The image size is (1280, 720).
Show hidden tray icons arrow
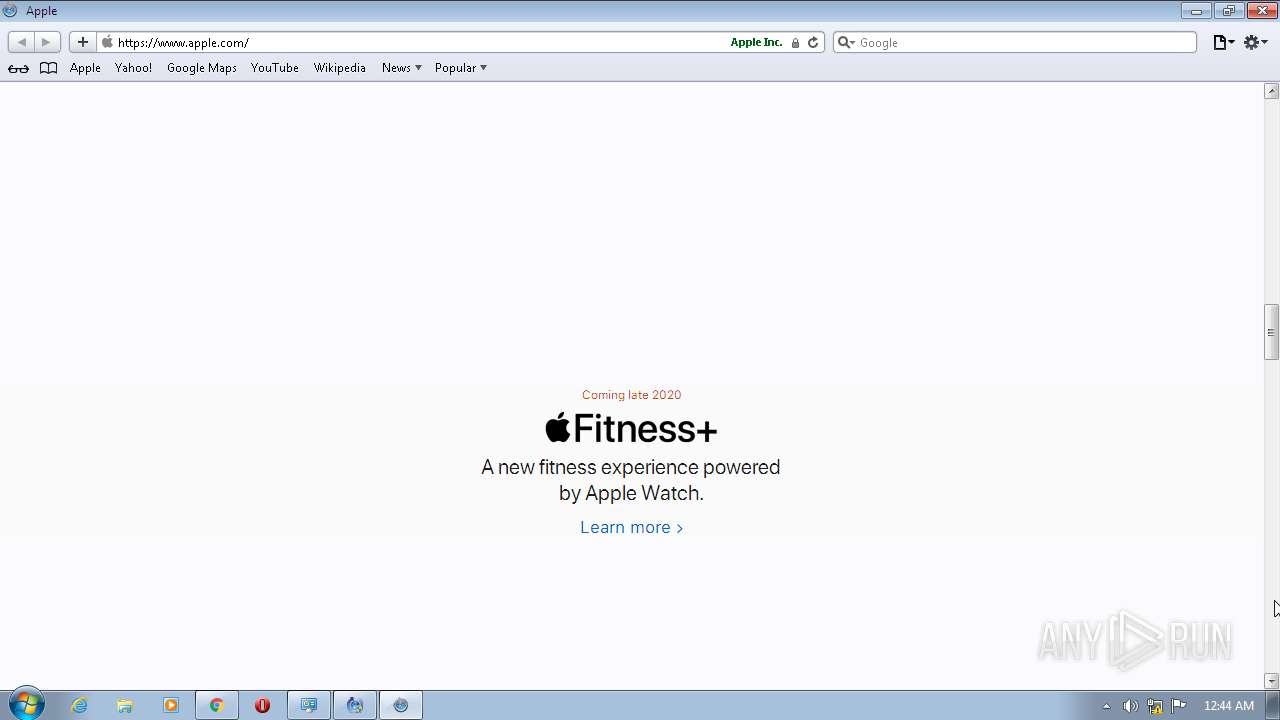(1106, 706)
